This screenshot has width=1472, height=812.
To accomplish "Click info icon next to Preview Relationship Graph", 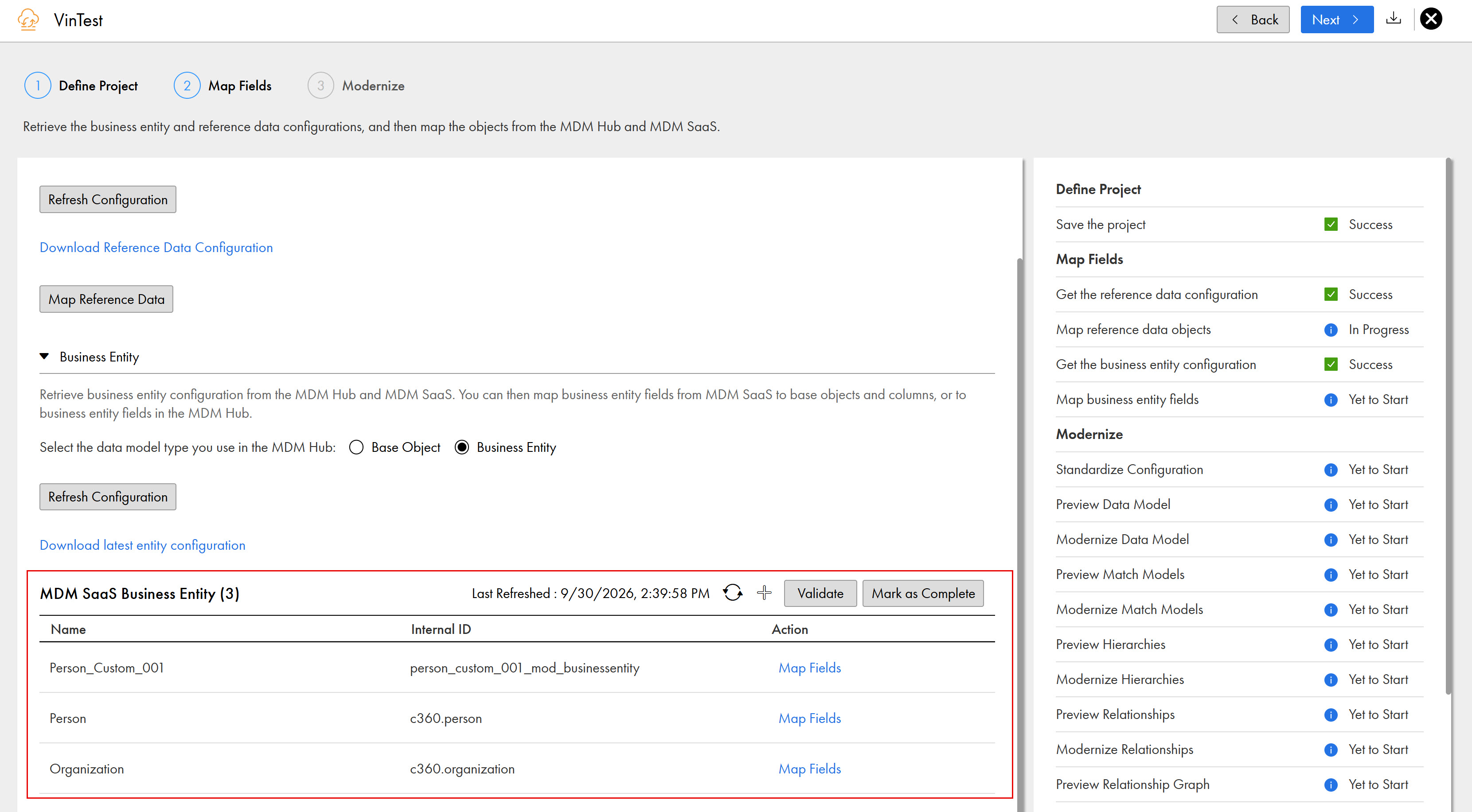I will click(1331, 785).
